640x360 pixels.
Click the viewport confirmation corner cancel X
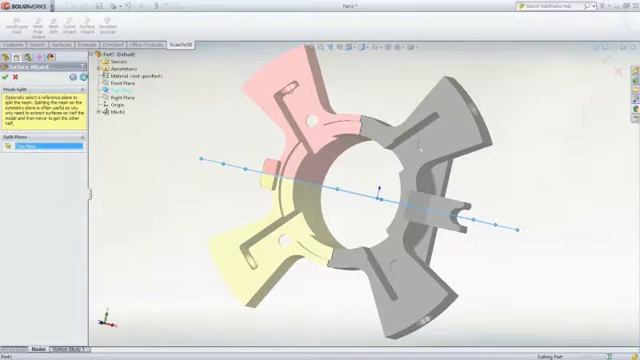coord(618,71)
